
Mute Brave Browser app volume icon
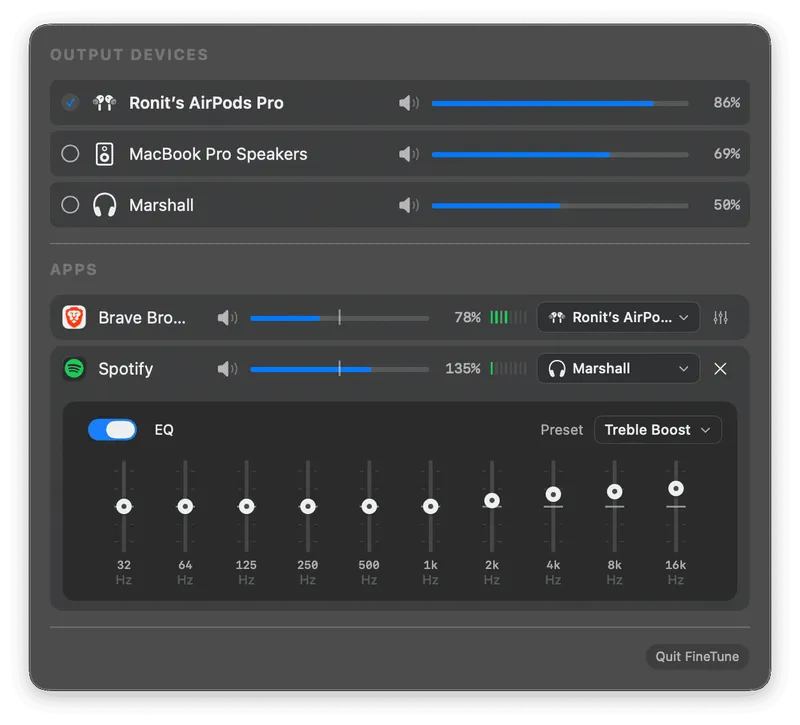227,318
